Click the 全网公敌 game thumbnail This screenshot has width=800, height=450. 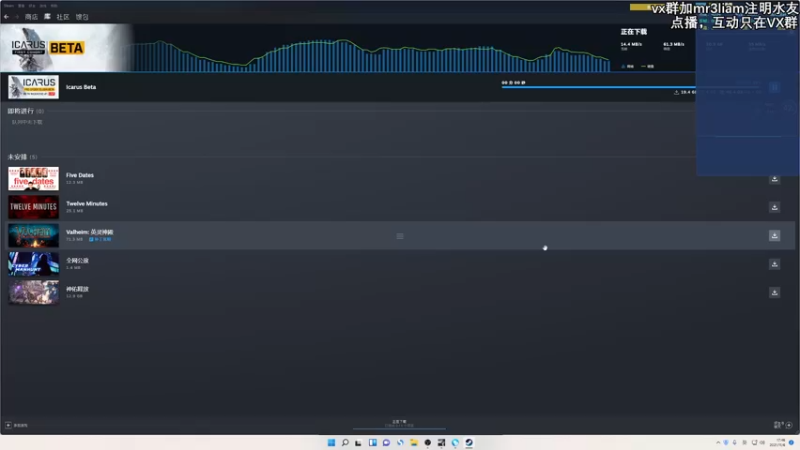click(33, 264)
